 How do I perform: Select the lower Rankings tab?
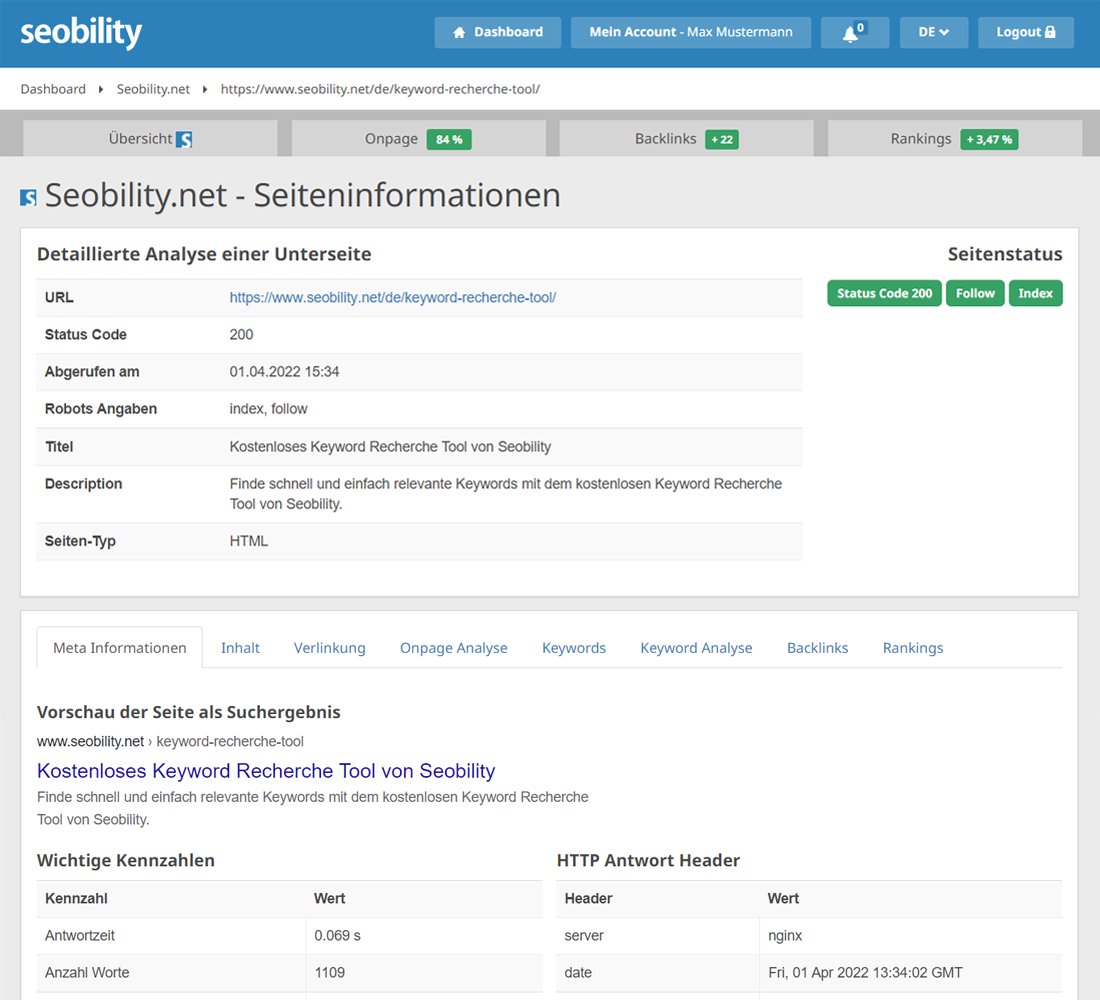coord(913,648)
